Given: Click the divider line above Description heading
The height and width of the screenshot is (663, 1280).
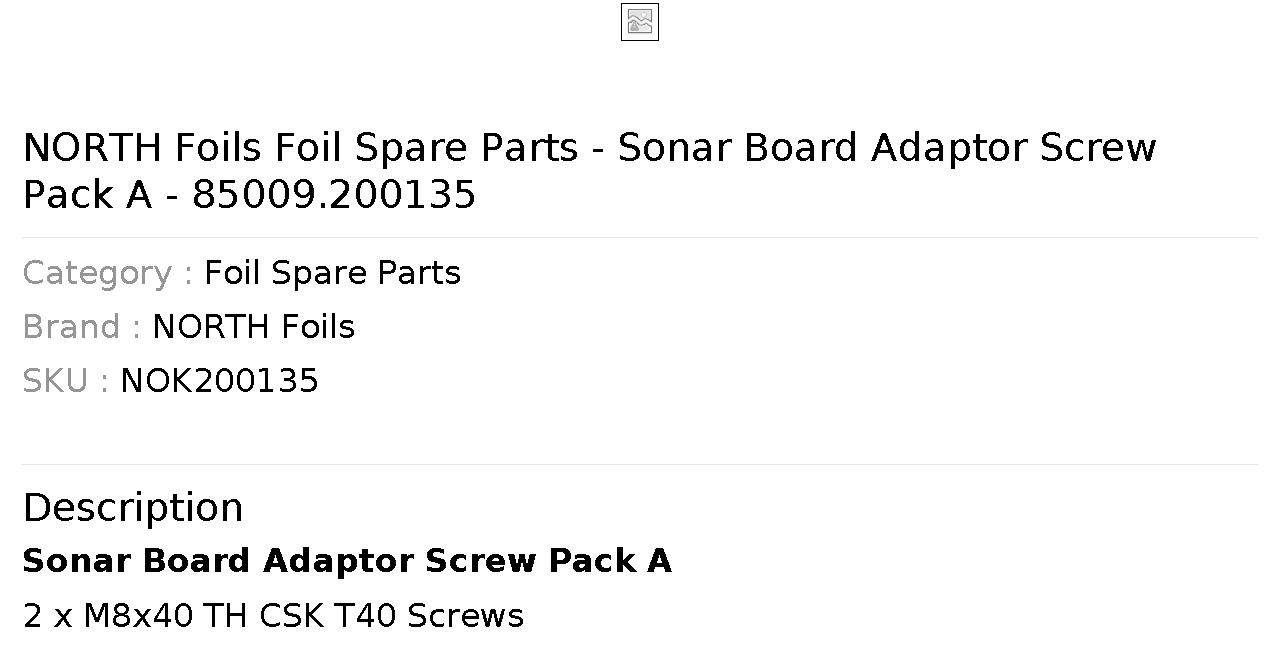Looking at the screenshot, I should pos(640,464).
